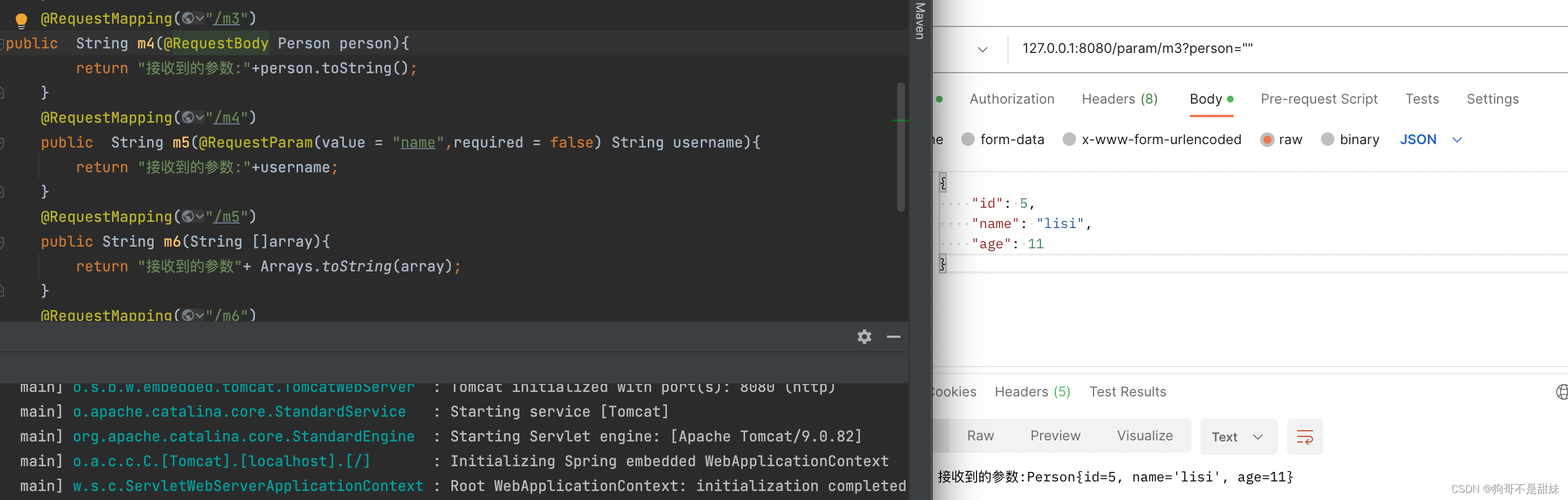
Task: Open the response Cookies tab
Action: coord(955,391)
